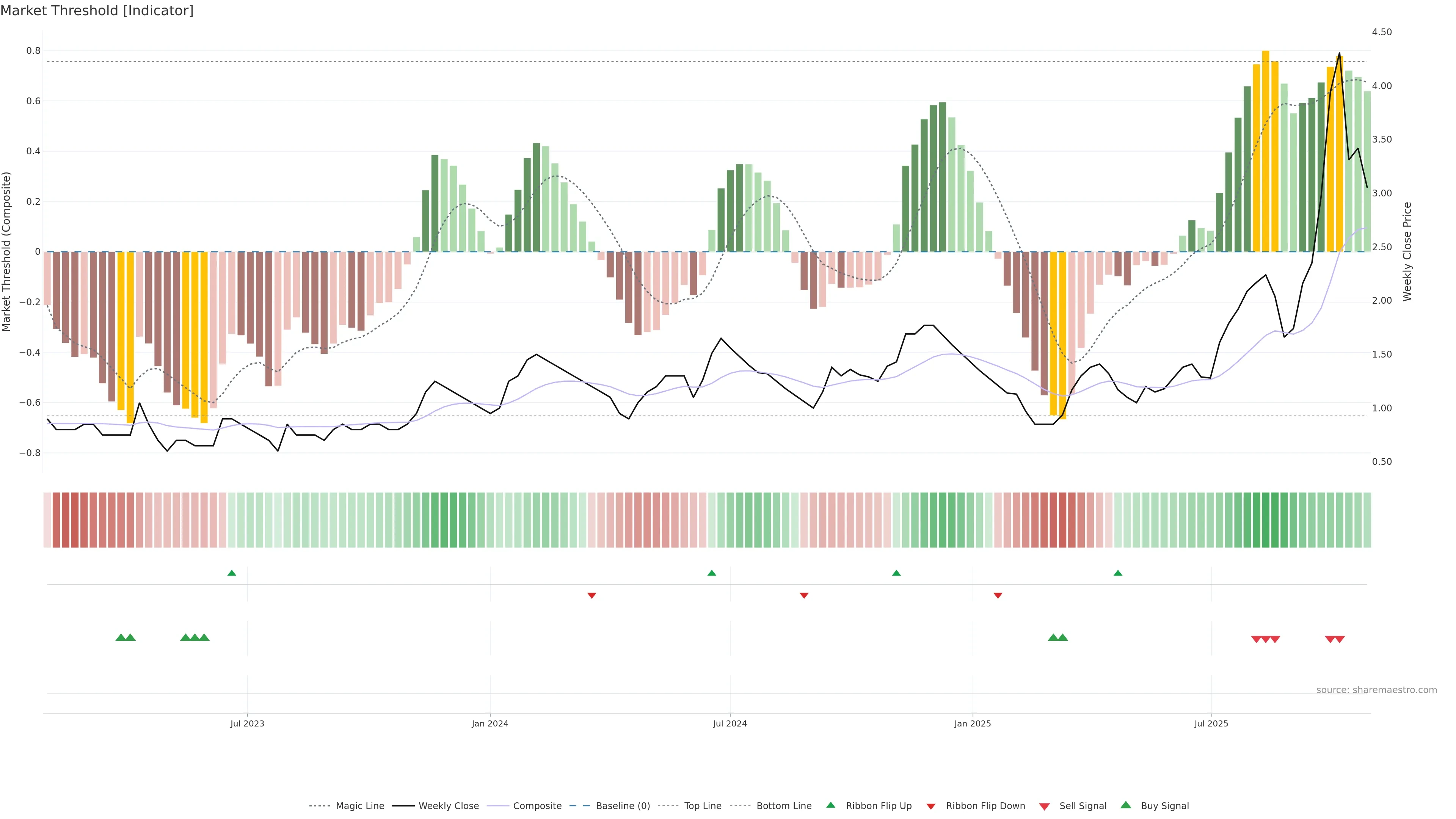This screenshot has width=1456, height=819.
Task: Click the first Ribbon Flip Up marker before Jul 2023
Action: coord(232,573)
